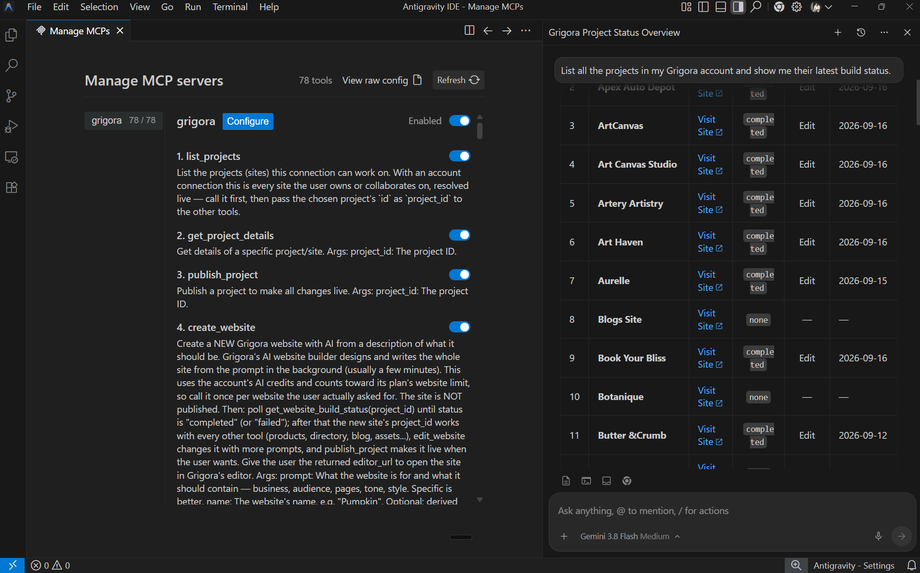This screenshot has height=573, width=920.
Task: Open settings gear in title bar
Action: click(796, 7)
